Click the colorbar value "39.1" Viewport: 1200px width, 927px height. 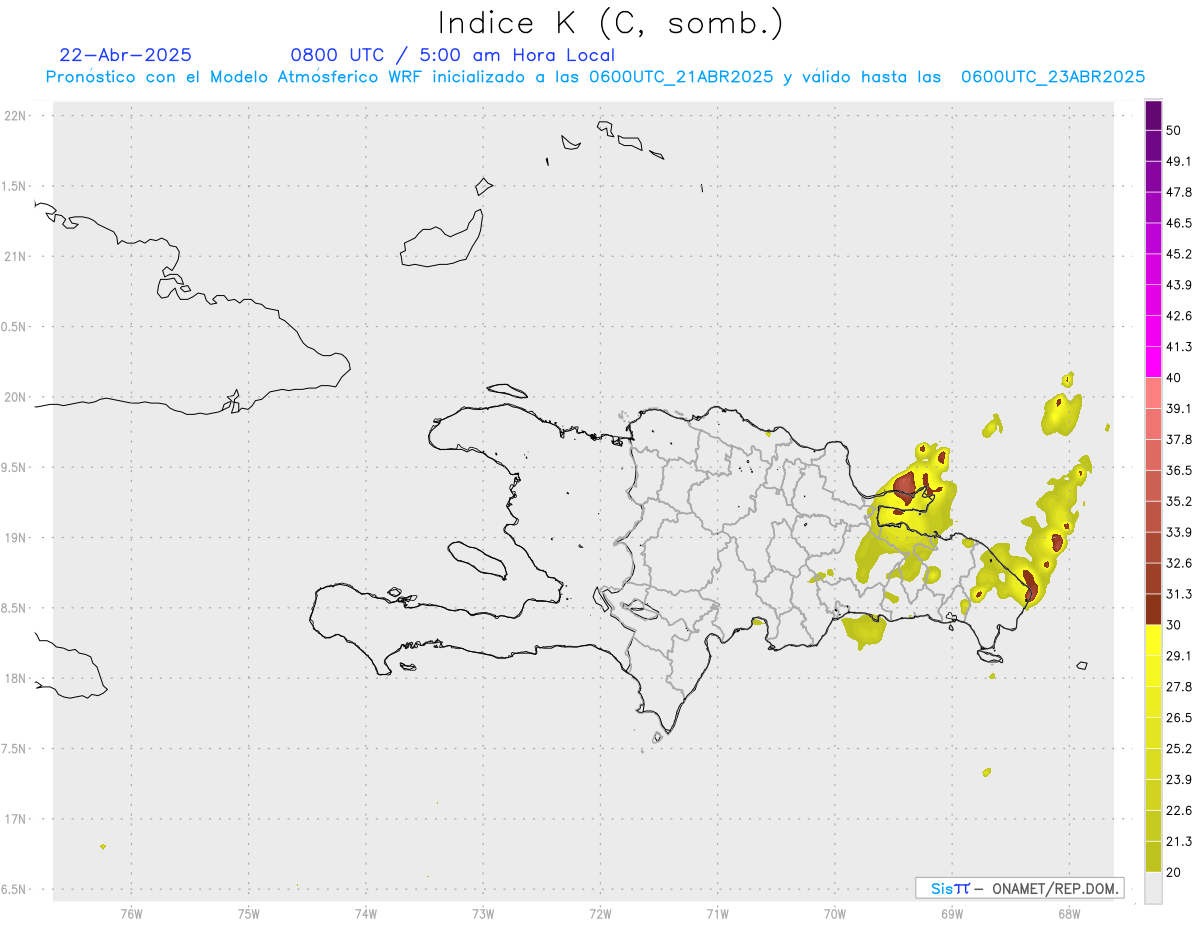tap(1179, 408)
